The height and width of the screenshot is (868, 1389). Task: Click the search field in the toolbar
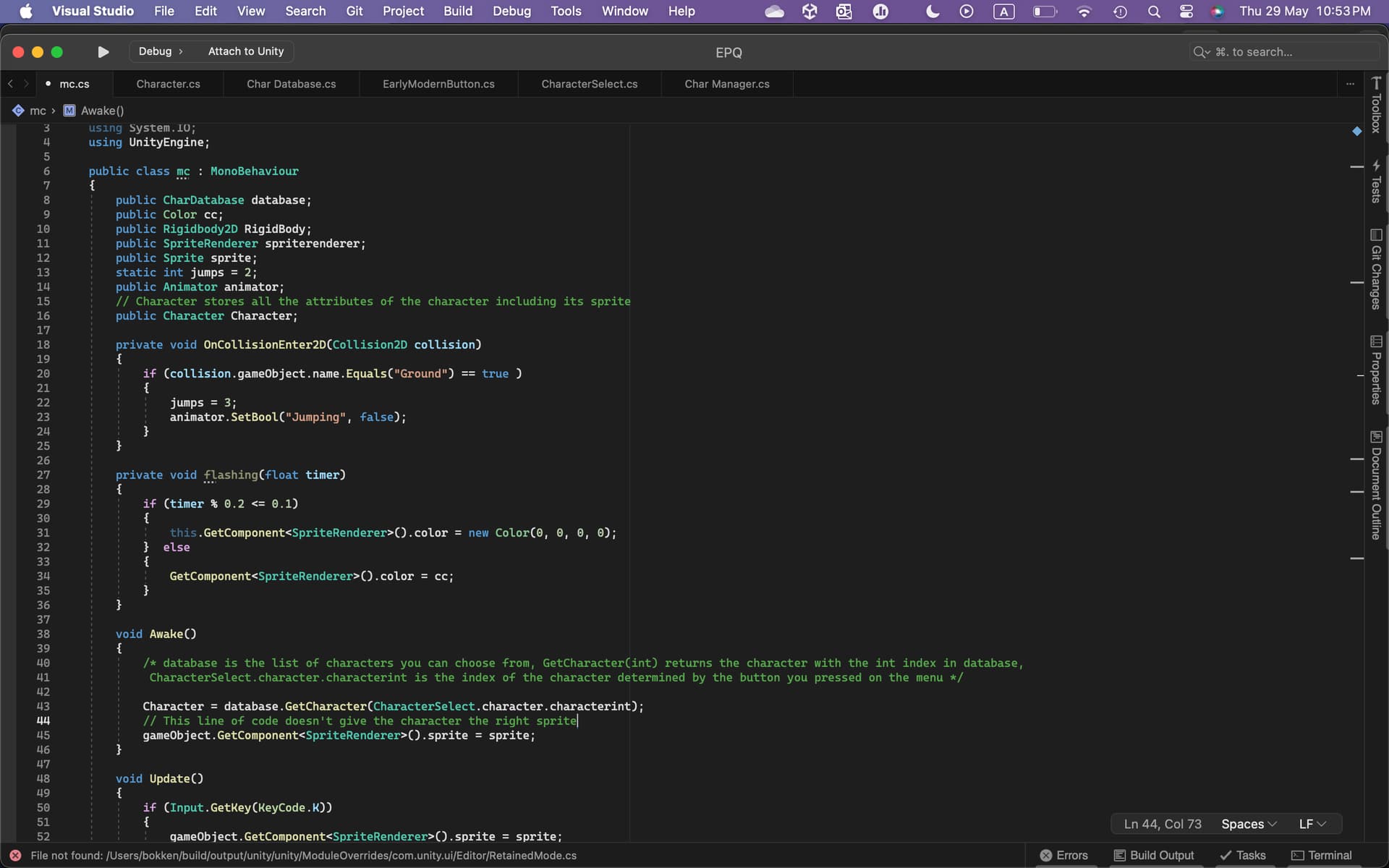tap(1280, 52)
